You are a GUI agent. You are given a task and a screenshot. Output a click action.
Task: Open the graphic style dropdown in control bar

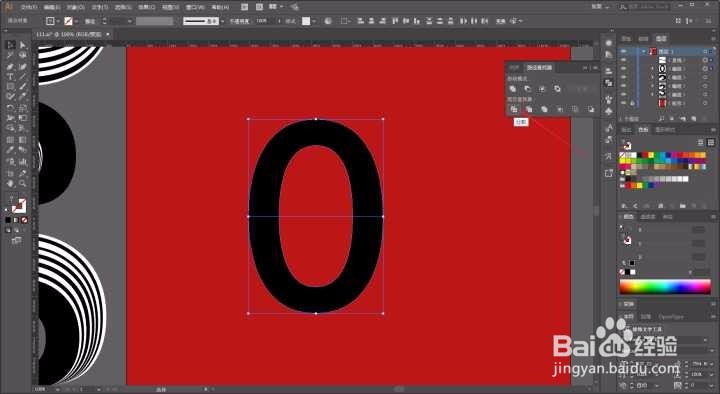pos(314,21)
